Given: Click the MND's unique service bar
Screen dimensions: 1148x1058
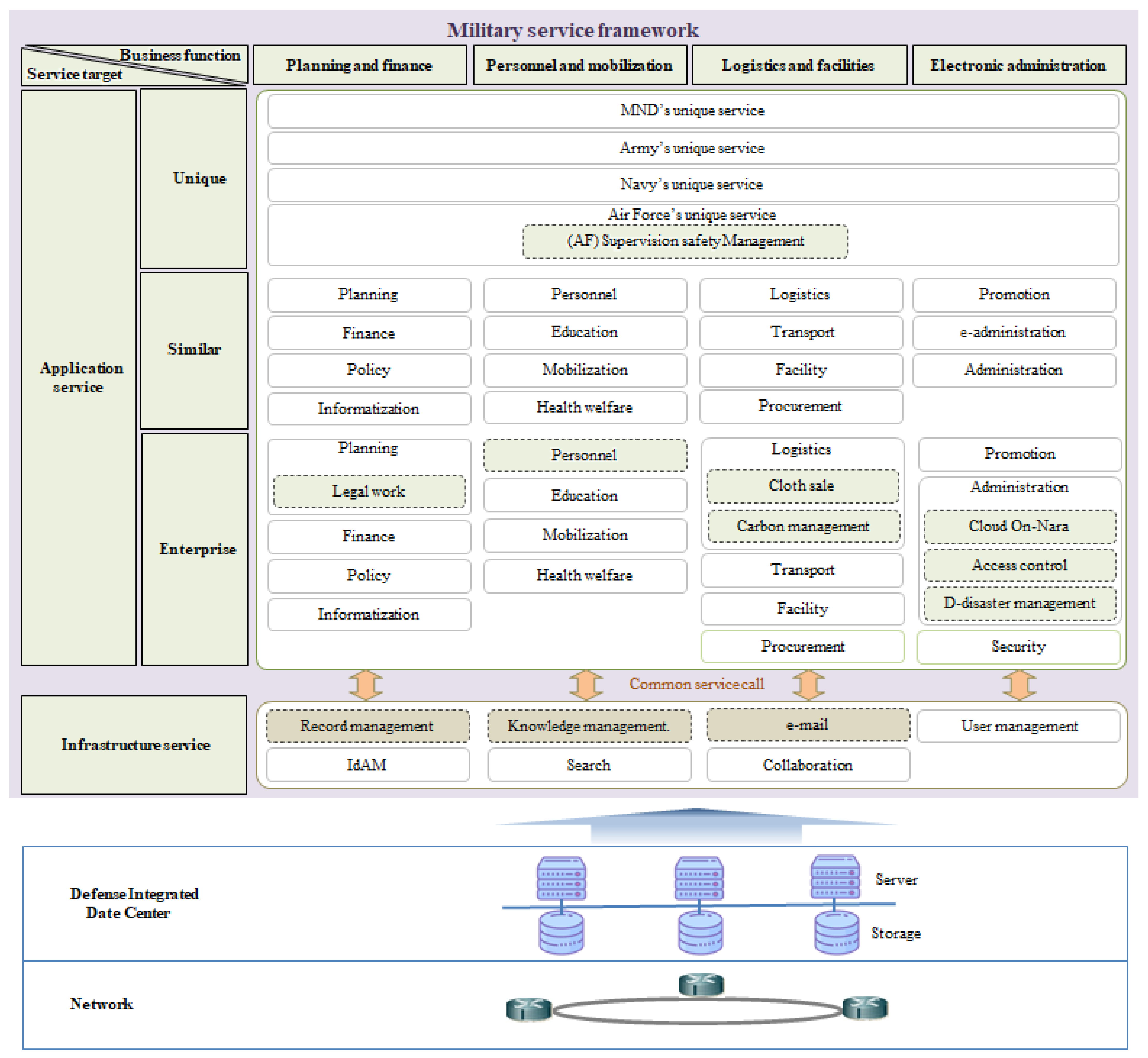Looking at the screenshot, I should (692, 111).
